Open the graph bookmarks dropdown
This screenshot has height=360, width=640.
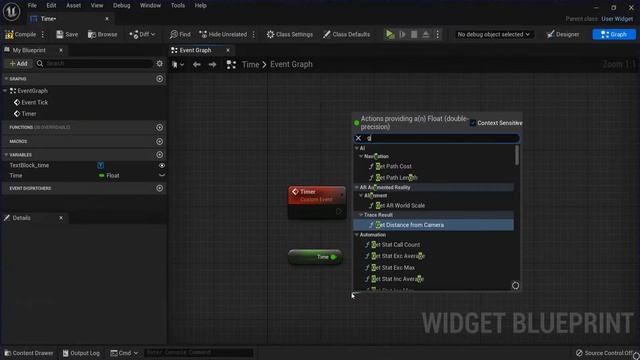point(178,64)
